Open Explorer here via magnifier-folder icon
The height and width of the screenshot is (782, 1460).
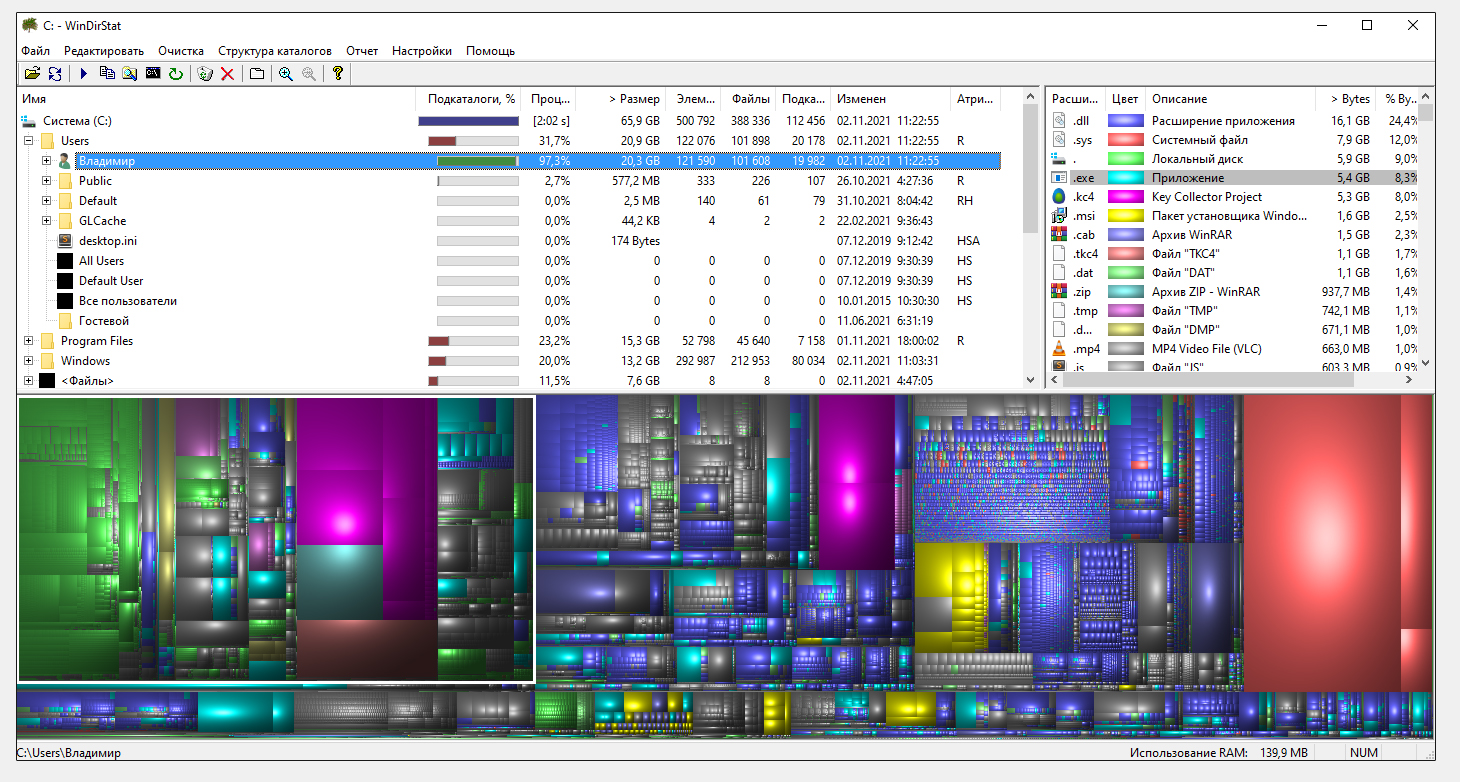point(130,74)
